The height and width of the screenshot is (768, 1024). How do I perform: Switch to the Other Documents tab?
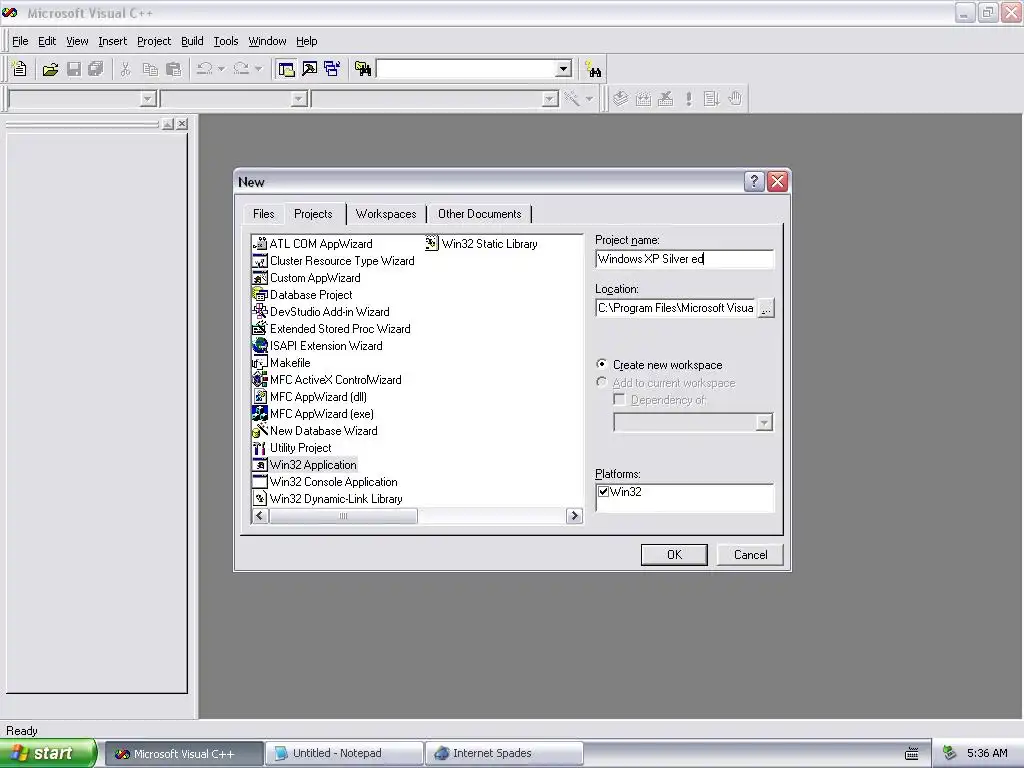point(479,214)
